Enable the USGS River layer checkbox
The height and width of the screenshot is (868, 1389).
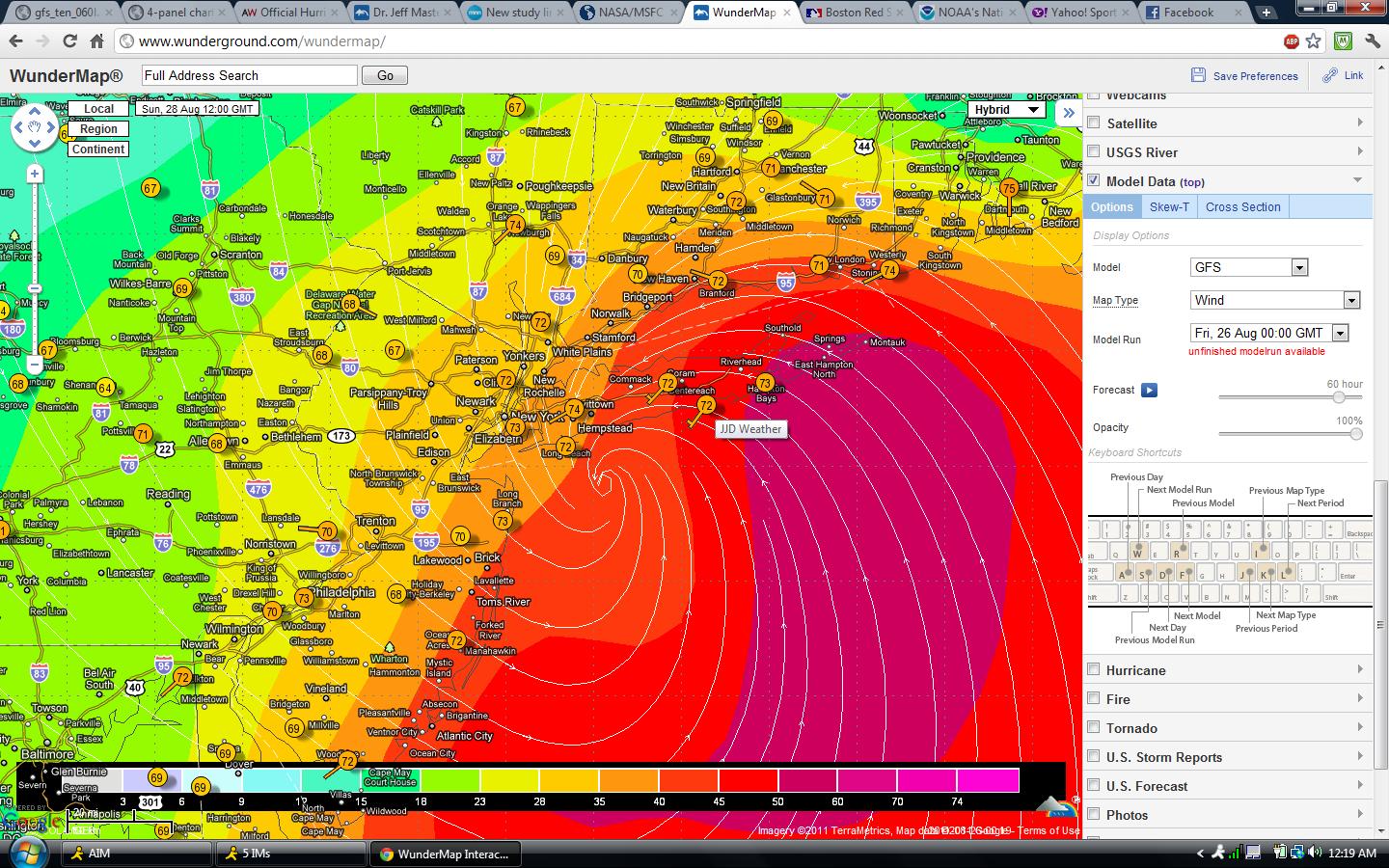[1094, 151]
